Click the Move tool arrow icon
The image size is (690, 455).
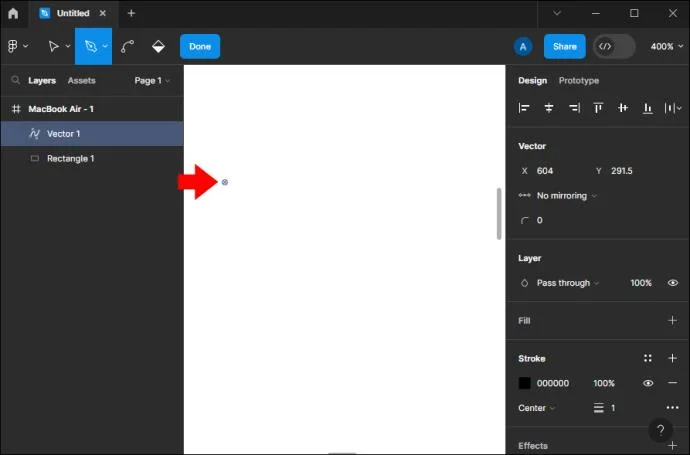[54, 46]
